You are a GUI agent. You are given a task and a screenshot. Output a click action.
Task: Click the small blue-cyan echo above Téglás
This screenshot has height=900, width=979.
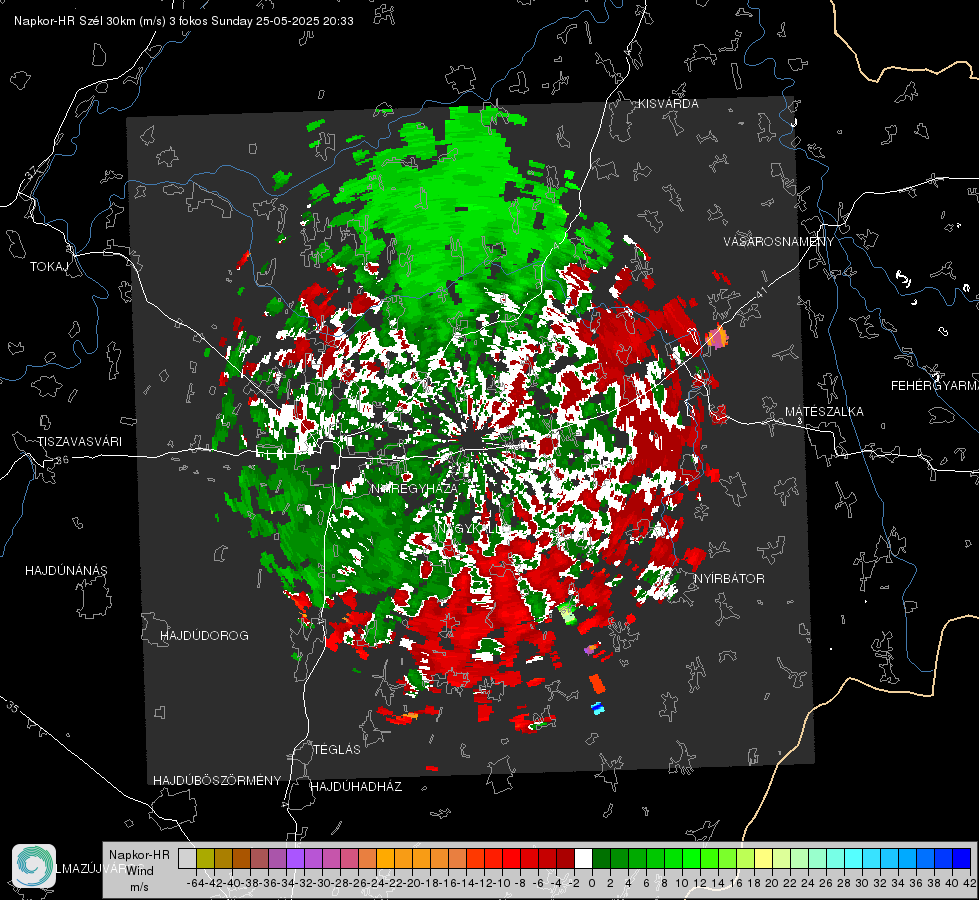tap(598, 708)
